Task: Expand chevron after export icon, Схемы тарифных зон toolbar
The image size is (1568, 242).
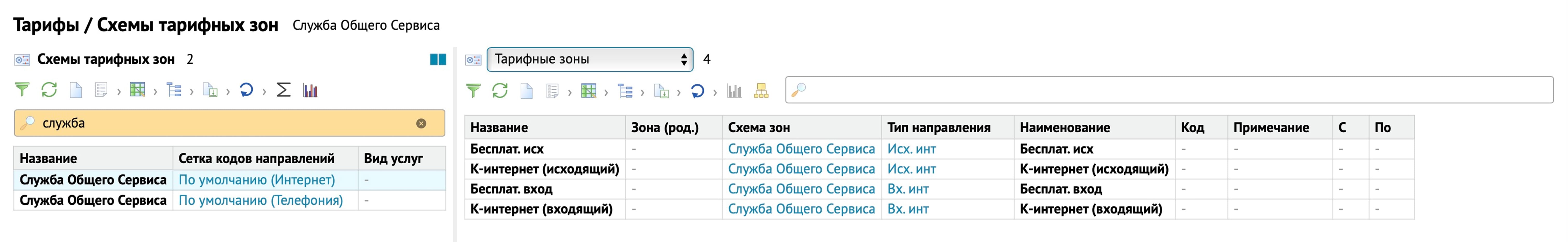Action: (x=228, y=91)
